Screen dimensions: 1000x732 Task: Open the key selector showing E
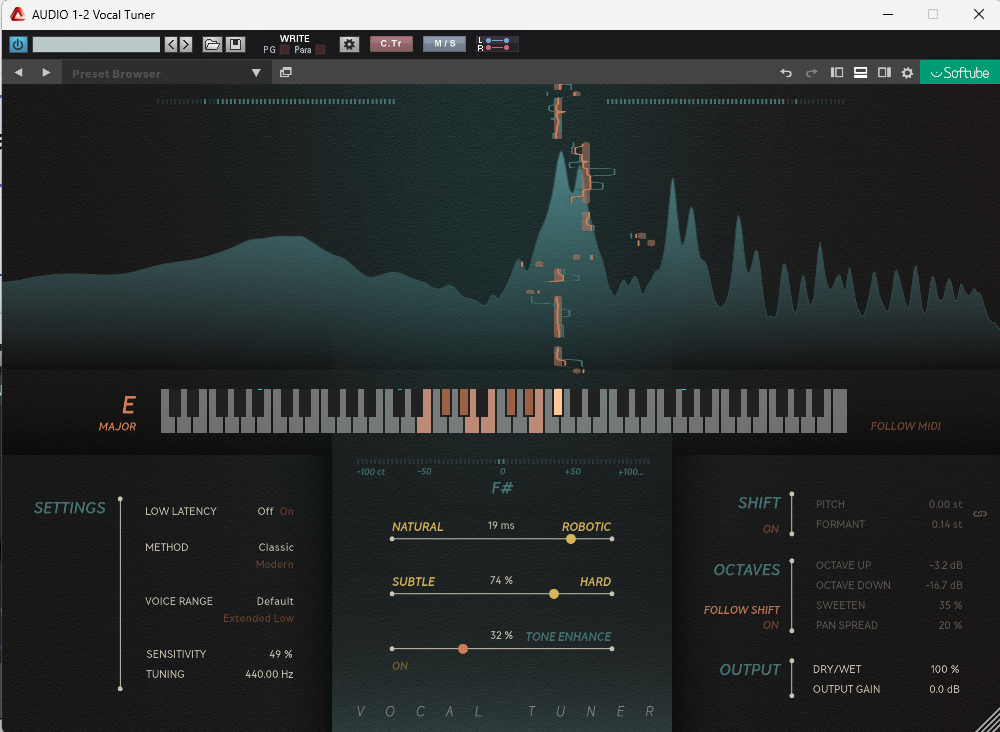click(x=129, y=405)
